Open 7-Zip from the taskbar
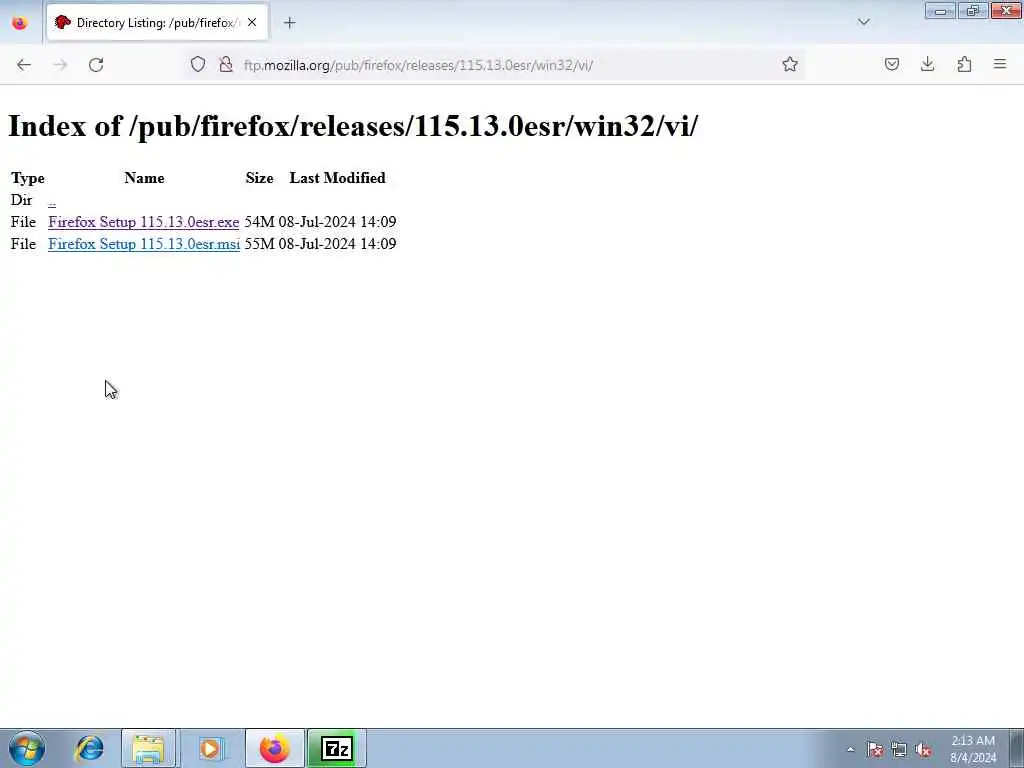The image size is (1024, 768). [337, 748]
